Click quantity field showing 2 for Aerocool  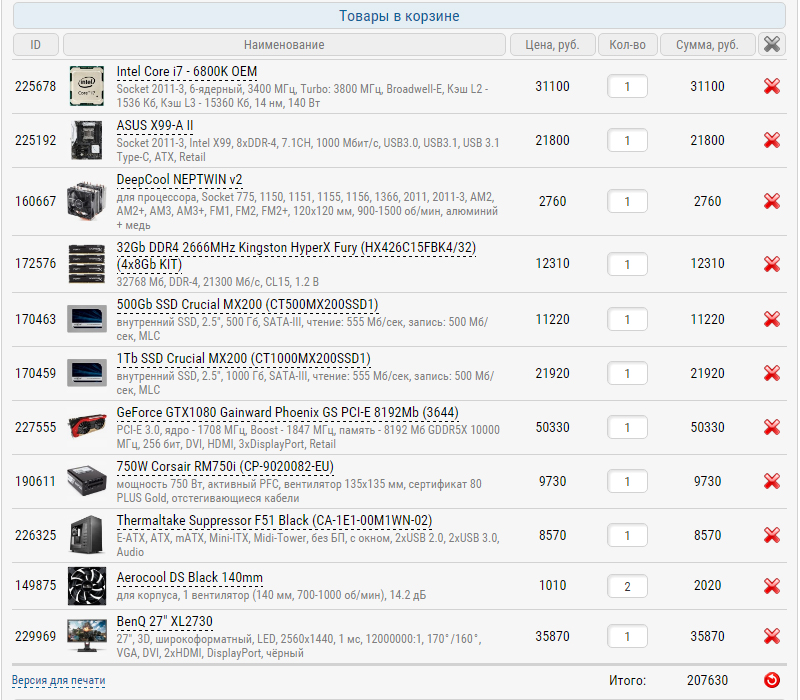627,586
